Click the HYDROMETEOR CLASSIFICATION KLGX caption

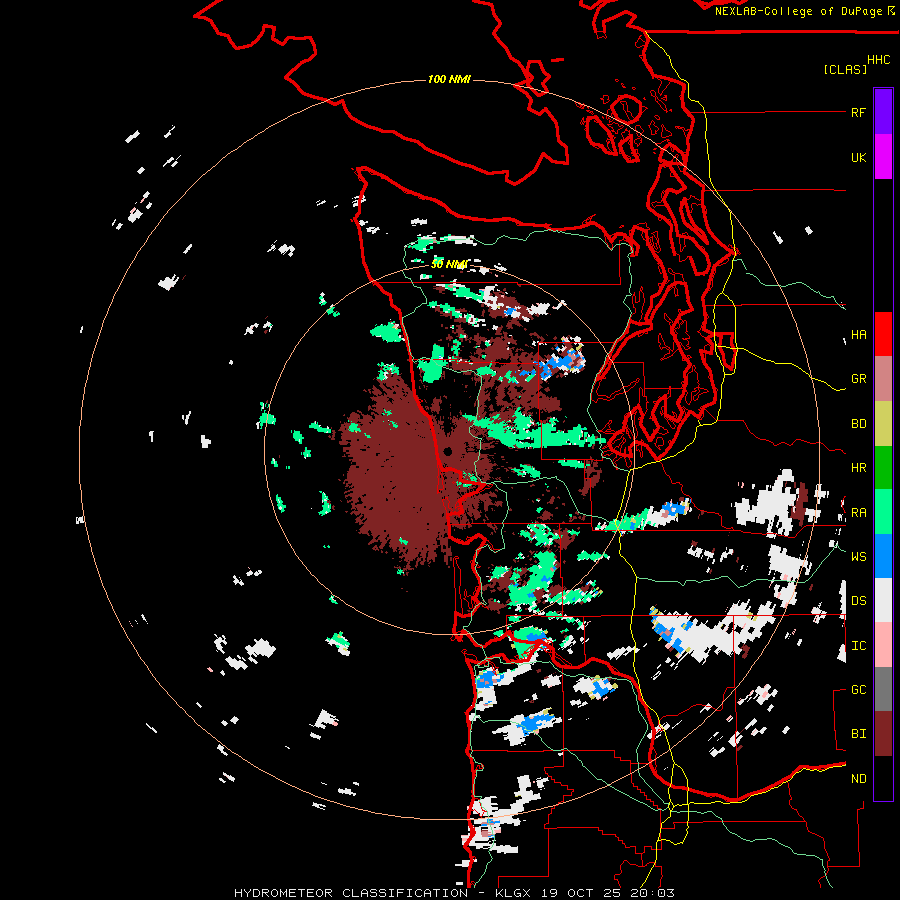pyautogui.click(x=454, y=893)
